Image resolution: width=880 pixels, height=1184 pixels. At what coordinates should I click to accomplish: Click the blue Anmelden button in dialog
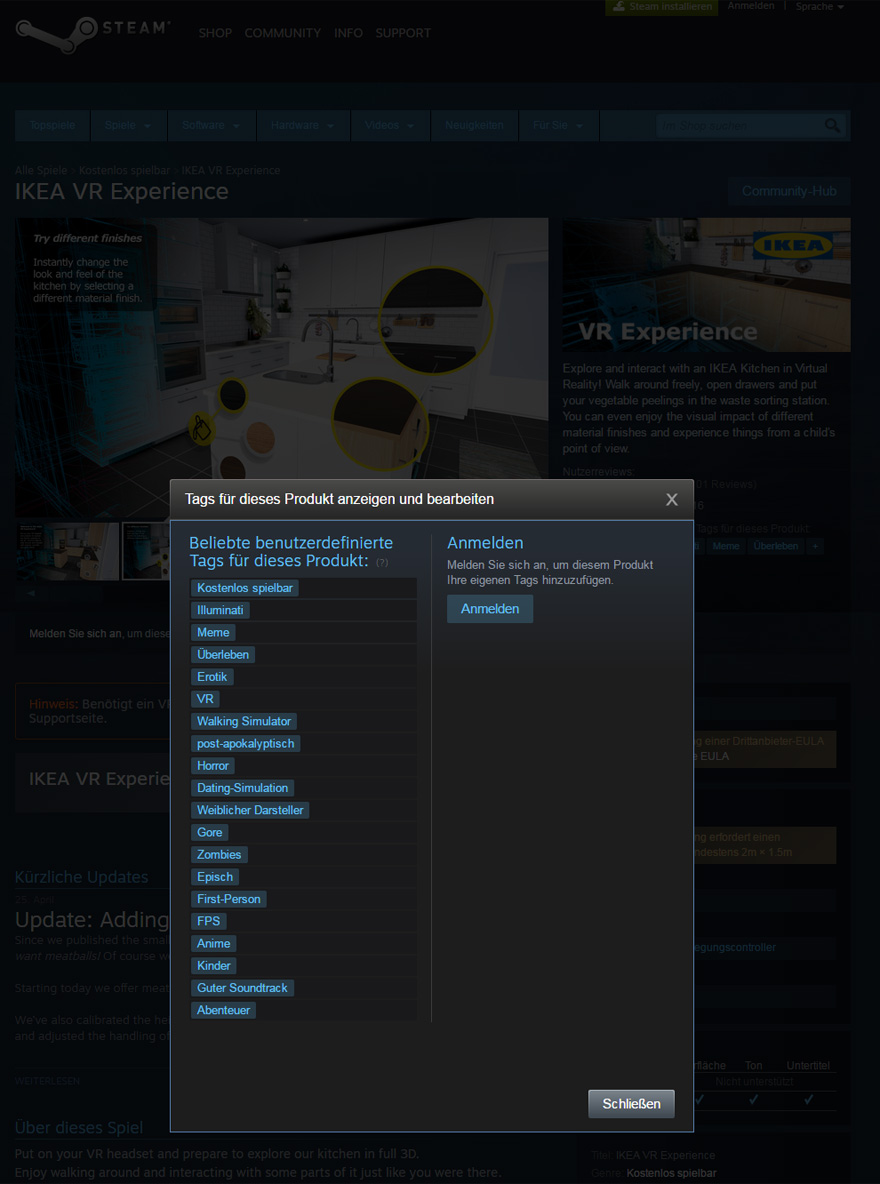click(x=490, y=609)
